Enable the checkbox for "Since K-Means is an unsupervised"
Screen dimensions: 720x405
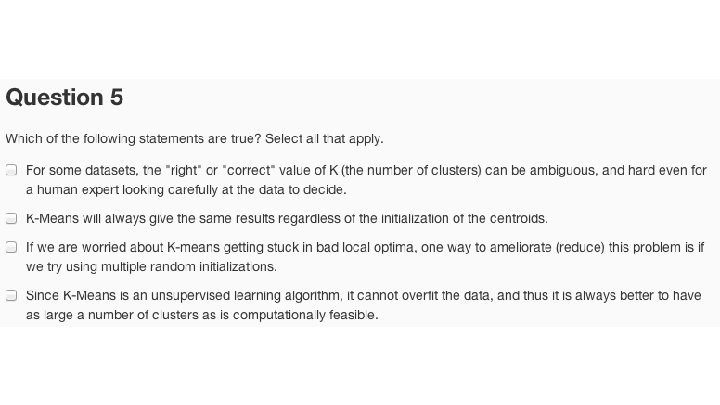tap(11, 296)
